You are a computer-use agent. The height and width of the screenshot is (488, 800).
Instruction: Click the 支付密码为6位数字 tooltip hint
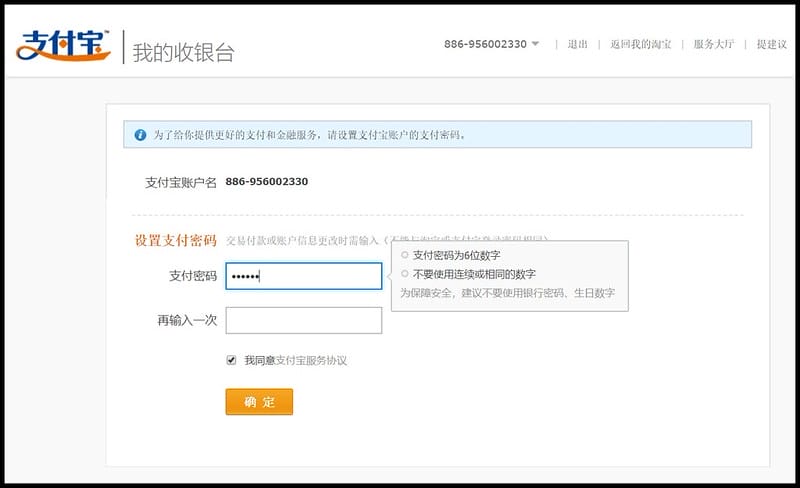(456, 255)
